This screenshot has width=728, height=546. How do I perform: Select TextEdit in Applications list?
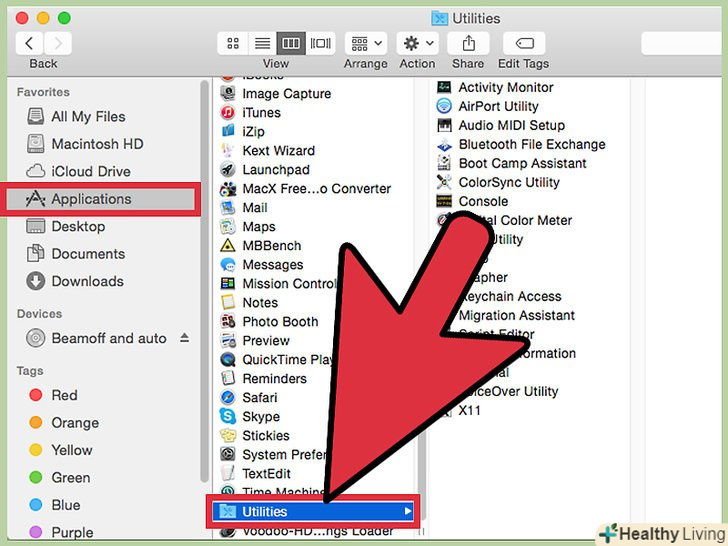[266, 473]
